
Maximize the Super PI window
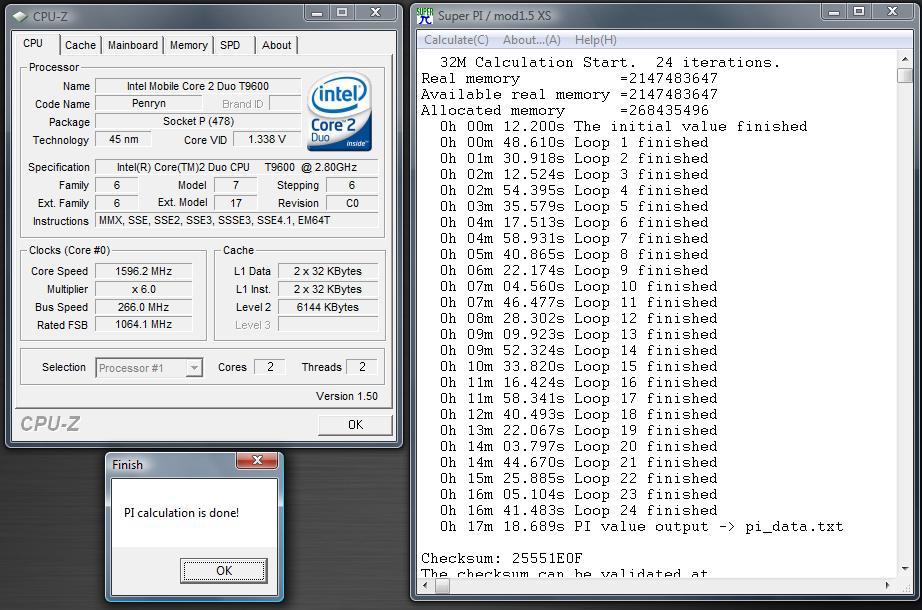tap(859, 12)
